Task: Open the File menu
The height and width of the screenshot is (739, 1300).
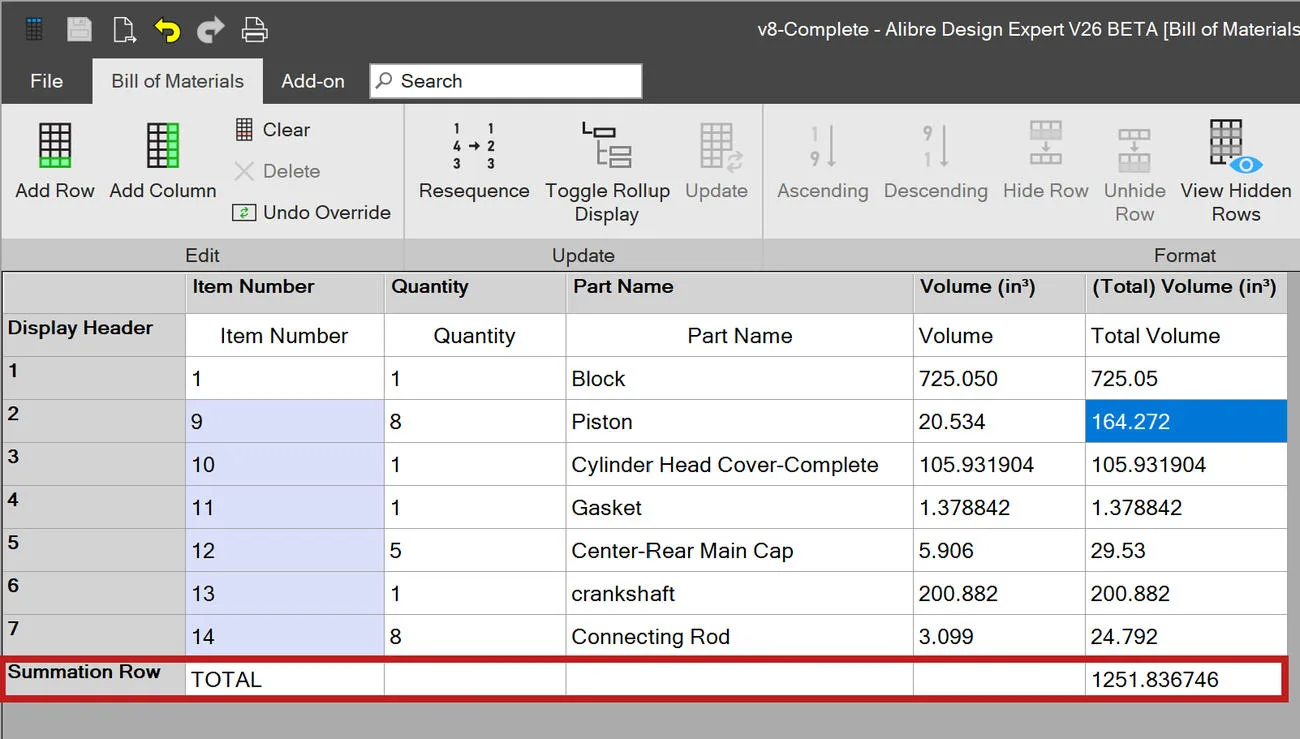Action: point(47,81)
